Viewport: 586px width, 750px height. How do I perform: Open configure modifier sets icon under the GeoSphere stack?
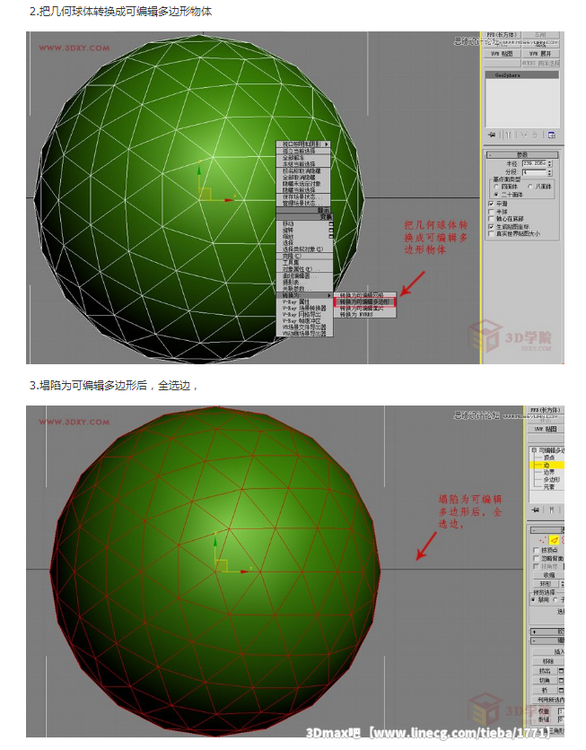(551, 135)
